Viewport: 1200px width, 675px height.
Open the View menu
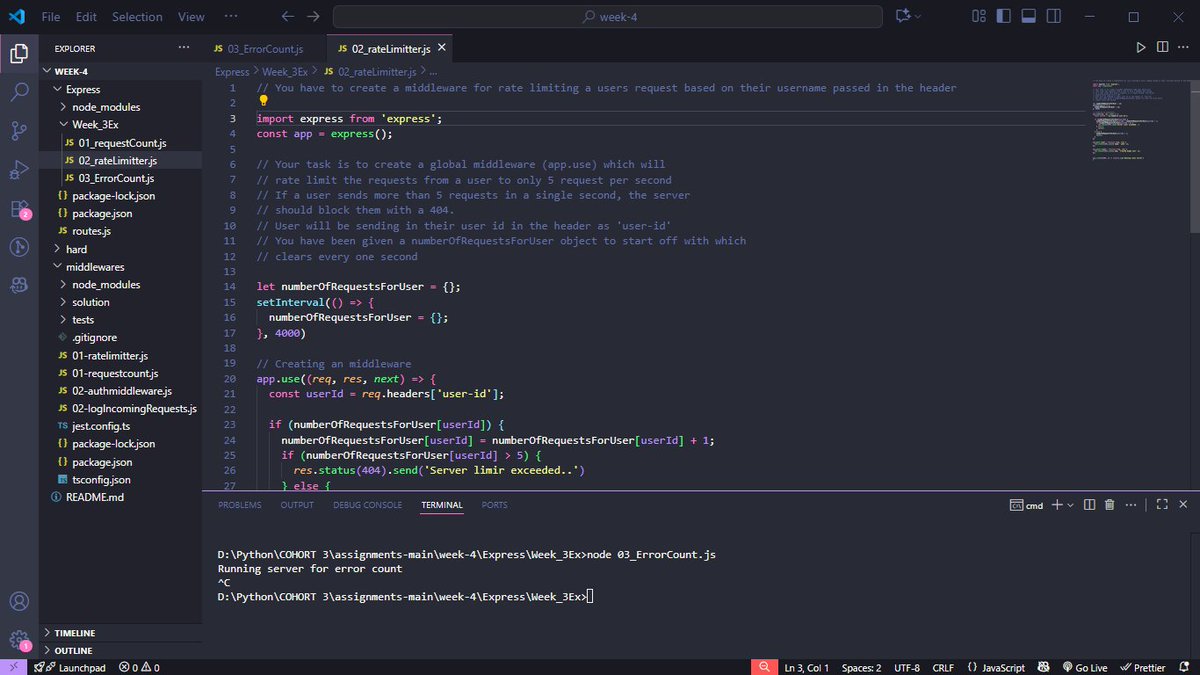191,16
